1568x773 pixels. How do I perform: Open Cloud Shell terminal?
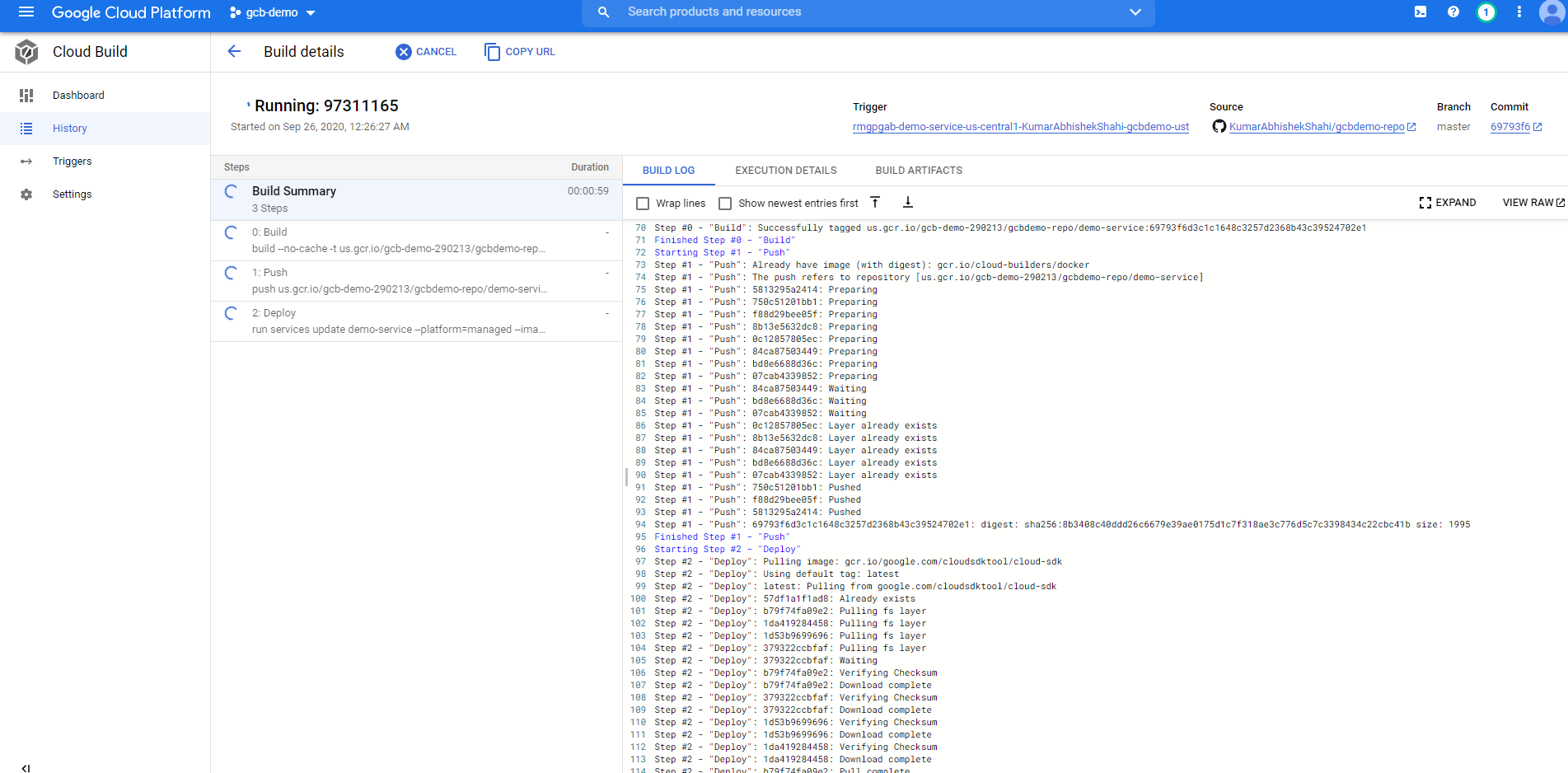(x=1420, y=12)
